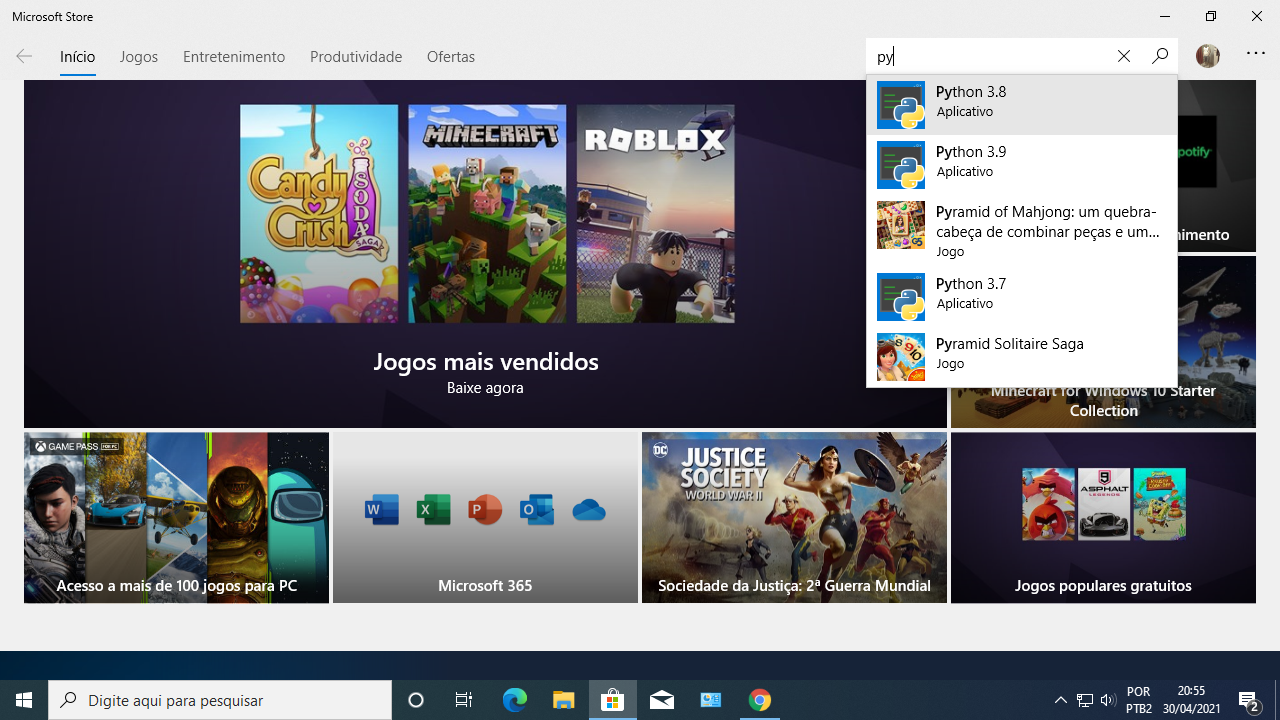Open 'Acesso a mais de 100 jogos para PC' tile
The image size is (1280, 720).
click(x=176, y=517)
